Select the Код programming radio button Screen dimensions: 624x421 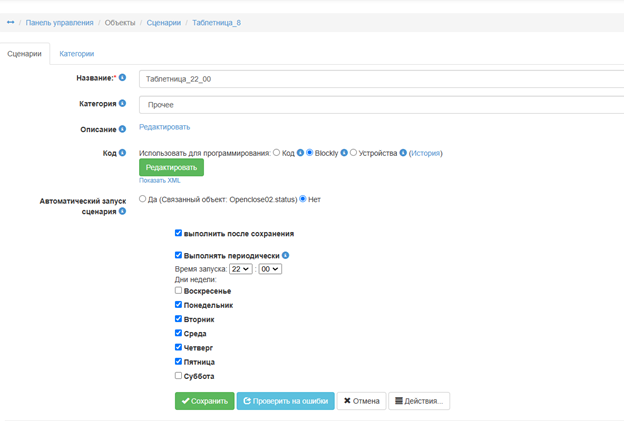(x=277, y=153)
